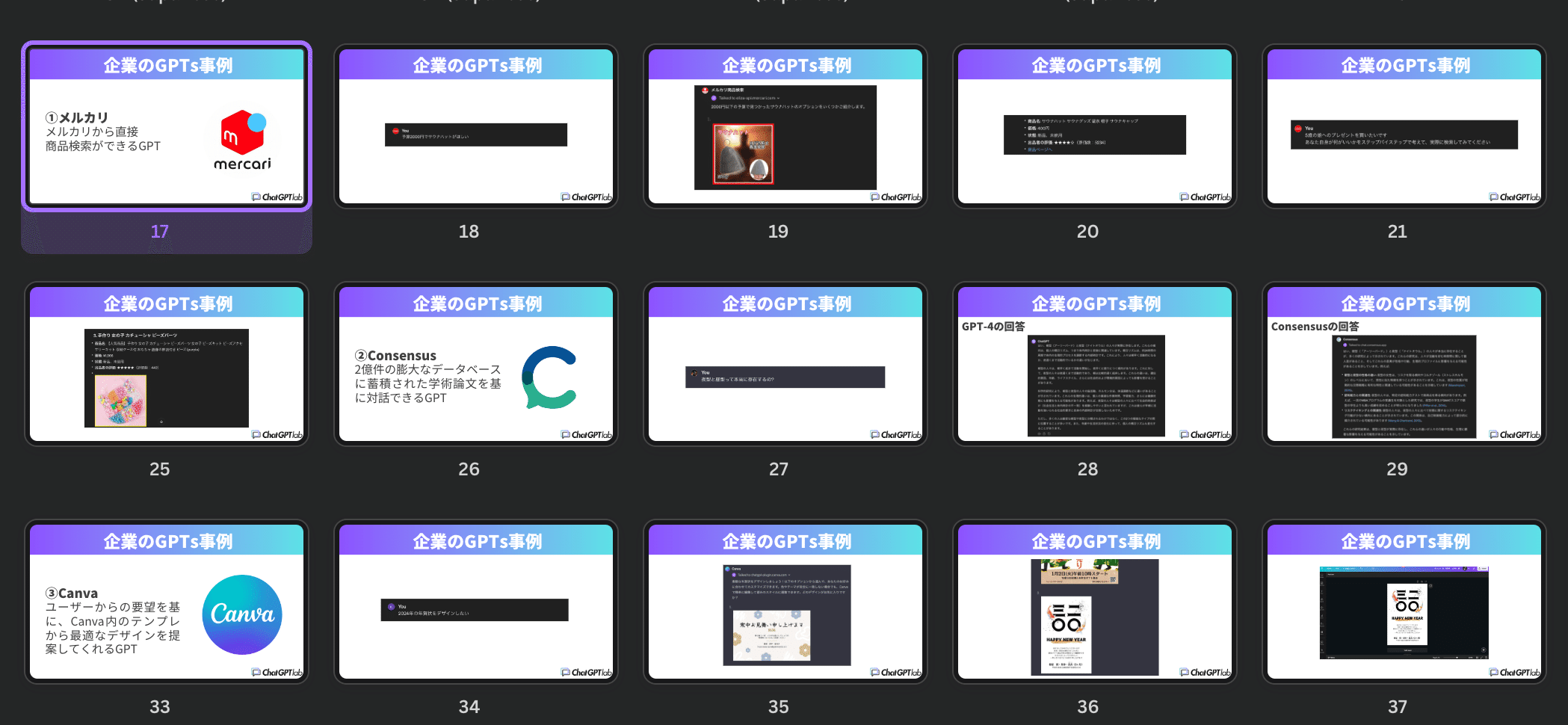This screenshot has width=1568, height=725.
Task: Click the highlighted slide number 17 label
Action: point(160,232)
